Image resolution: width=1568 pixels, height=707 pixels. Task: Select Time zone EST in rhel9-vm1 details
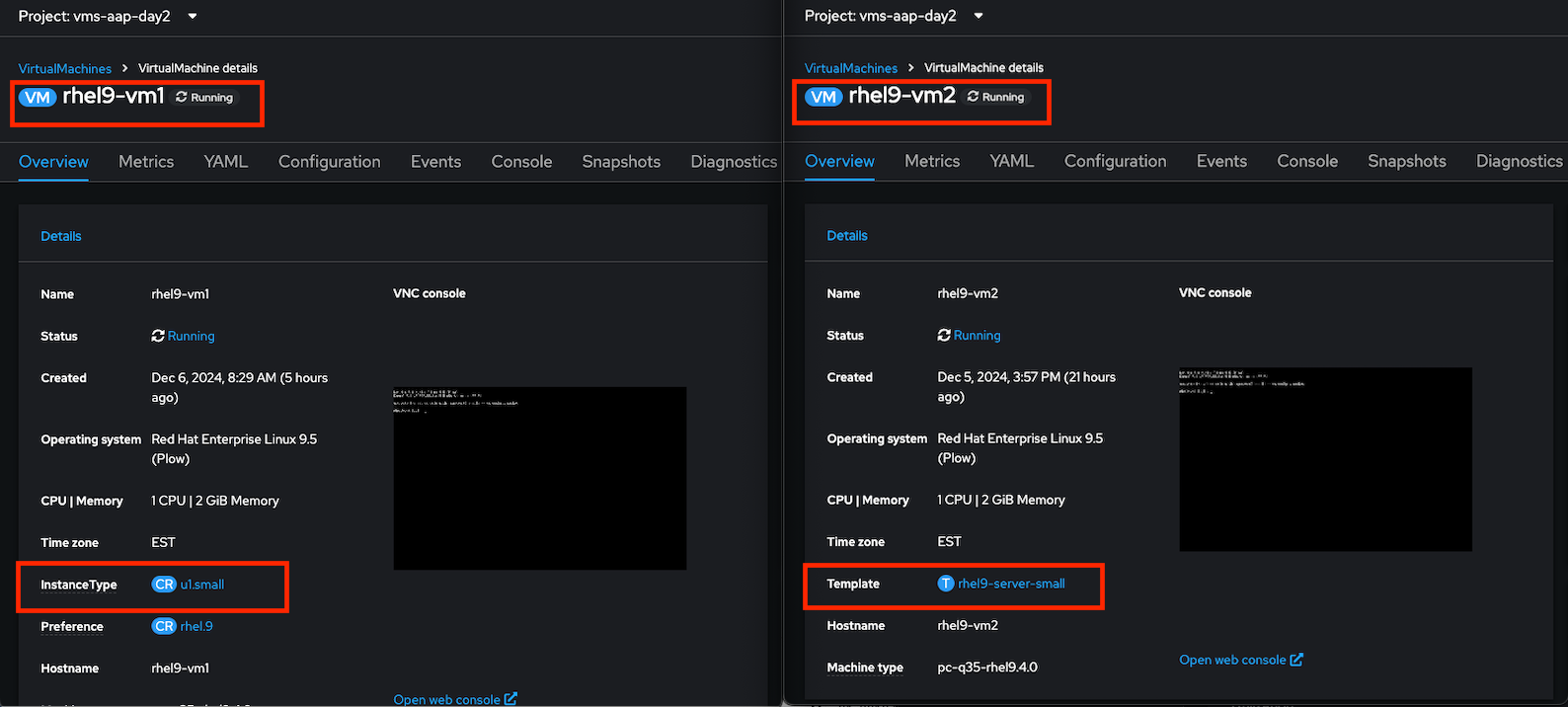tap(163, 543)
